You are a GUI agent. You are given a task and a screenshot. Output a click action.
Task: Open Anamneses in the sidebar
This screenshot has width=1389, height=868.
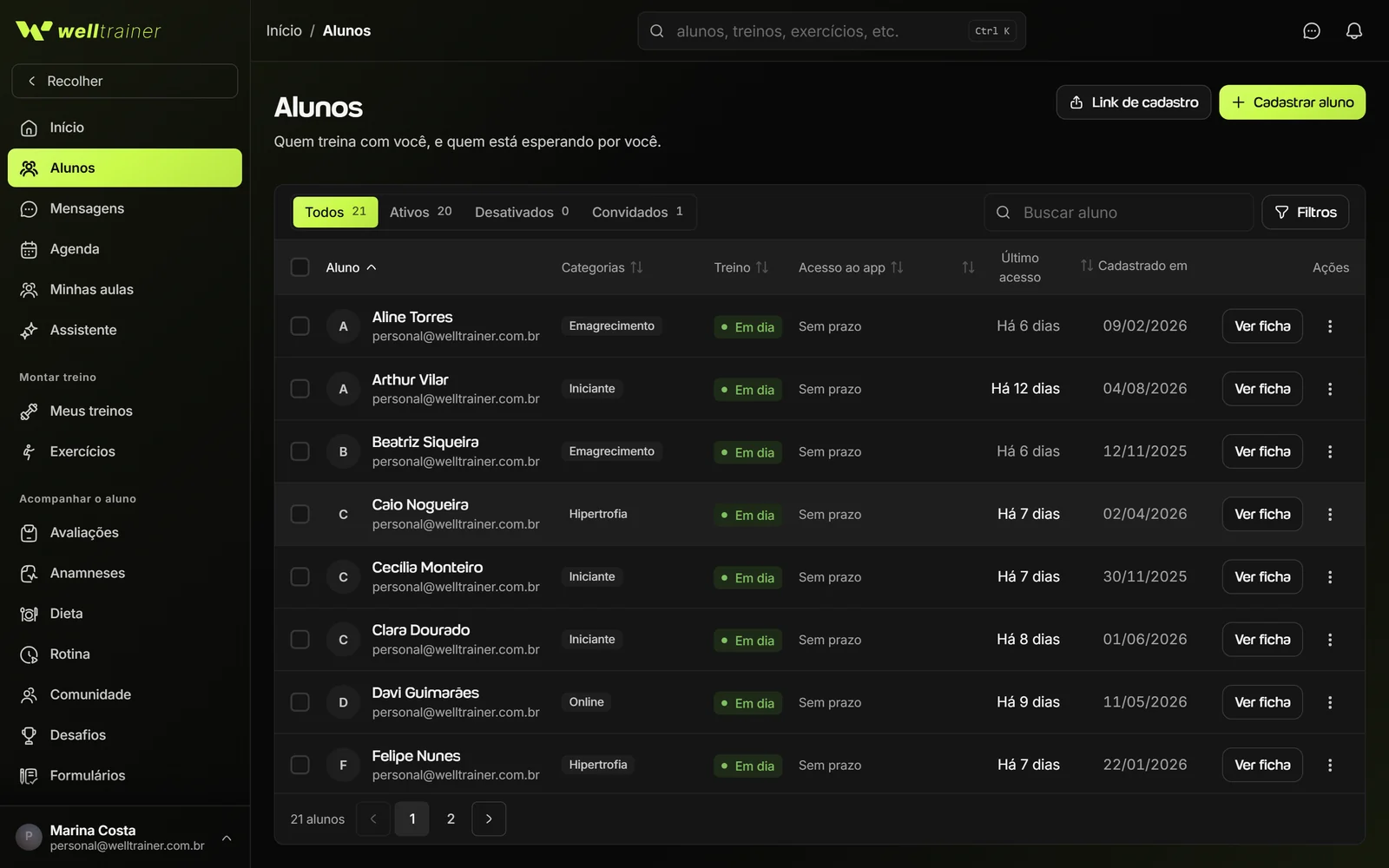tap(125, 573)
